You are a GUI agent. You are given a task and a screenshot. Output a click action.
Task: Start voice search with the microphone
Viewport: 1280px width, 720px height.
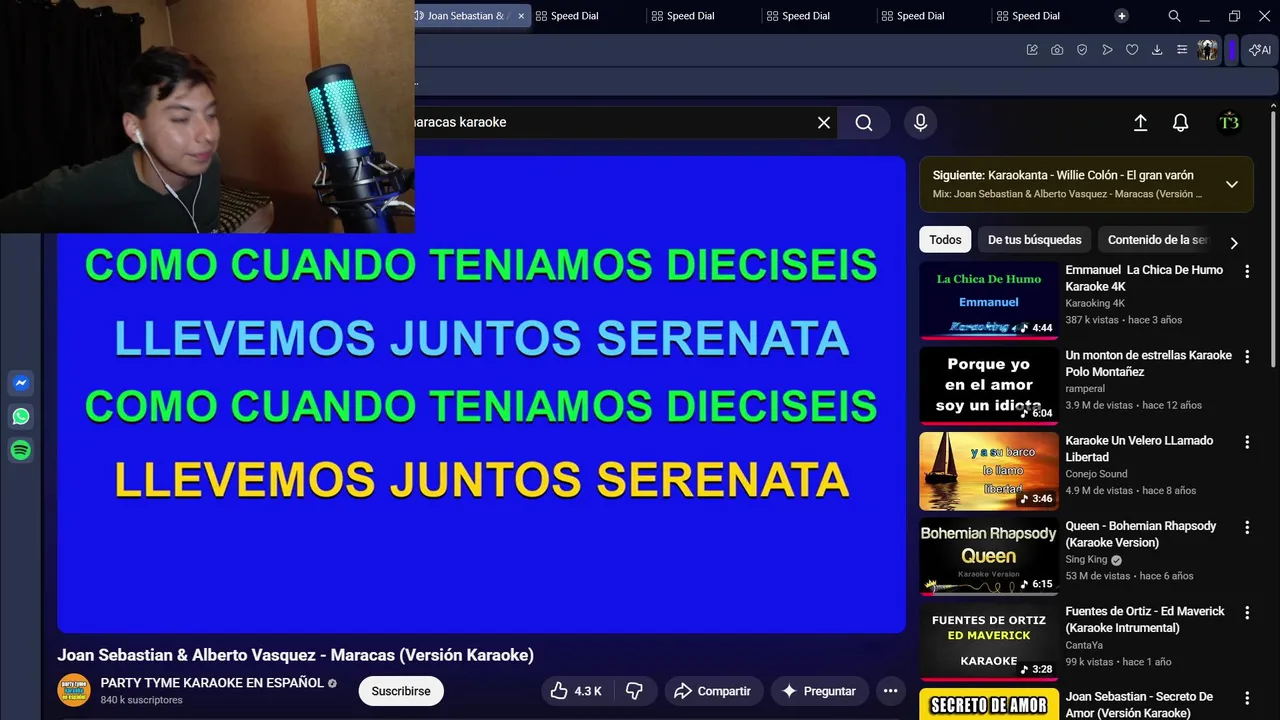(921, 122)
